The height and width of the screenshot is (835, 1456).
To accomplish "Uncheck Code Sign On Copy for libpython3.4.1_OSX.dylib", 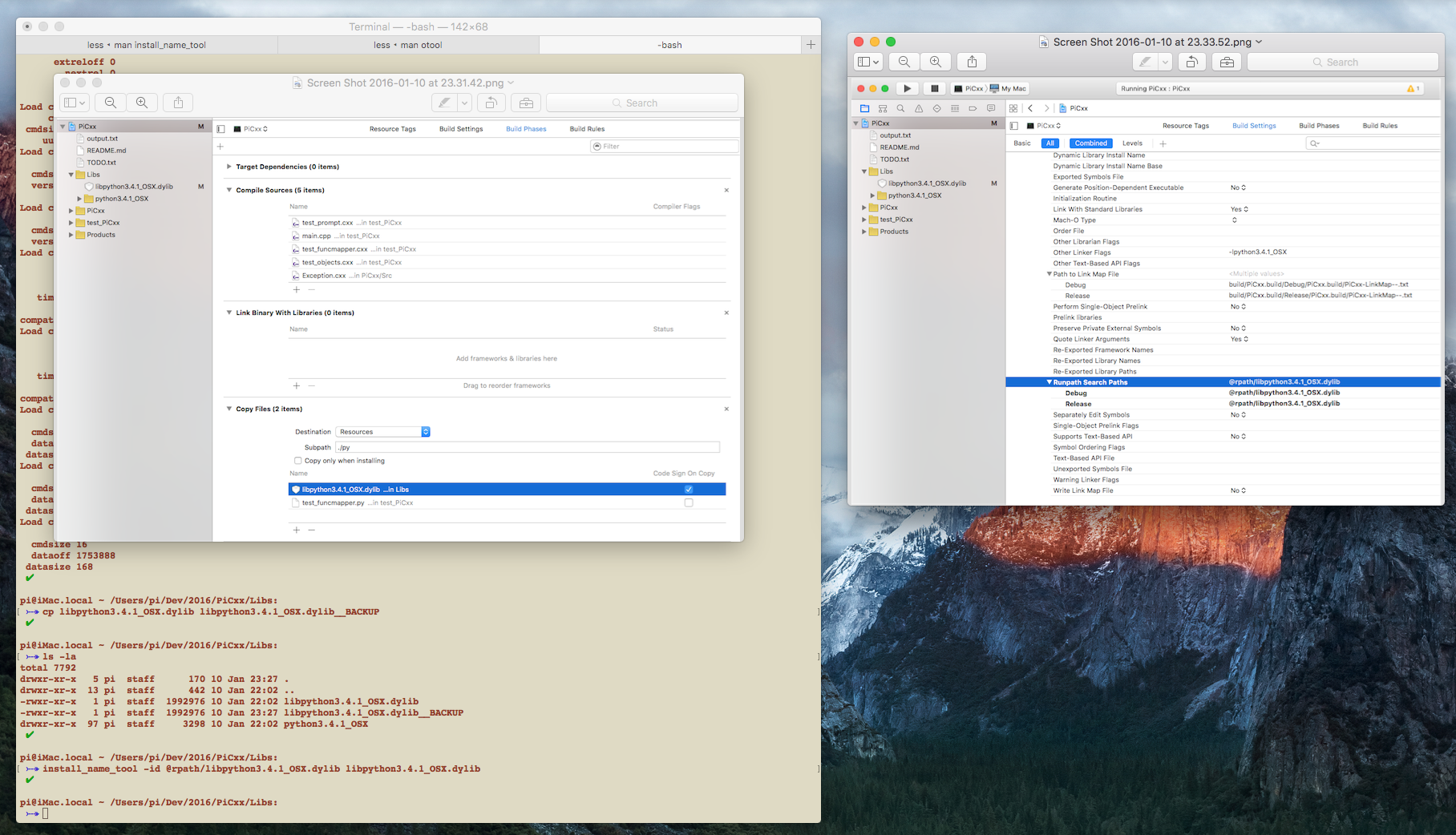I will [689, 490].
